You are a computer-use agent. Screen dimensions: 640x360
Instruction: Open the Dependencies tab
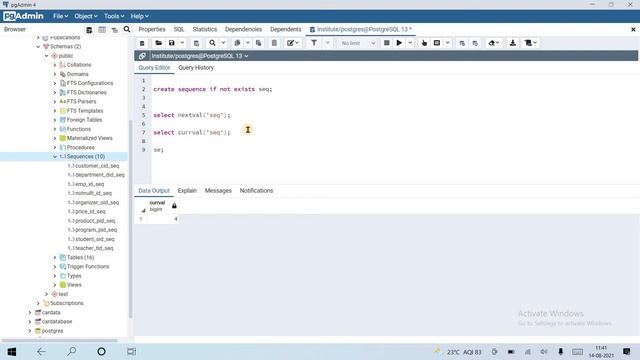click(x=243, y=29)
